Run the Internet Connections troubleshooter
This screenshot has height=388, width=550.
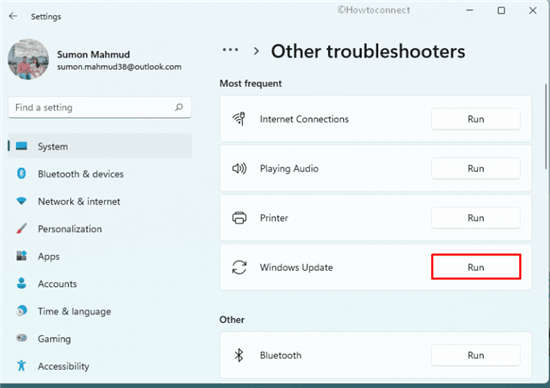pyautogui.click(x=476, y=119)
